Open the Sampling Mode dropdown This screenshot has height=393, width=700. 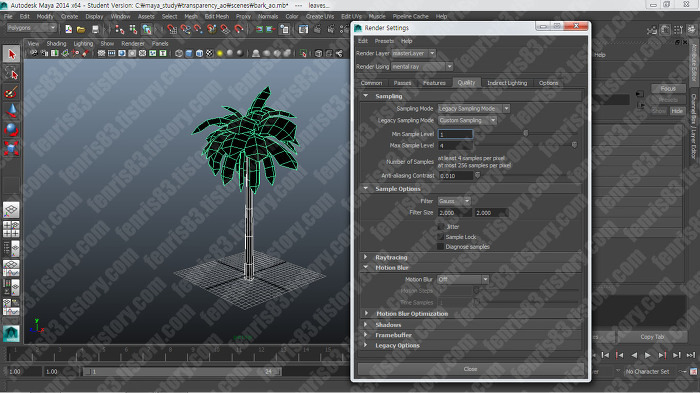[474, 109]
